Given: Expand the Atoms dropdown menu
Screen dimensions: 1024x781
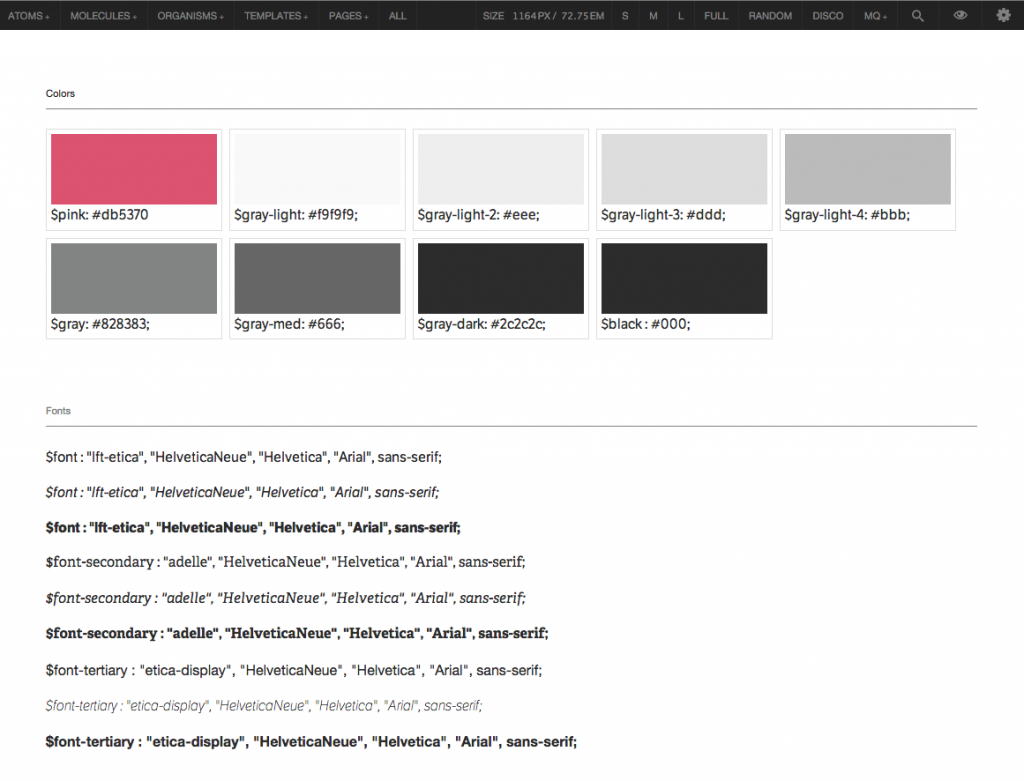Looking at the screenshot, I should (x=29, y=16).
